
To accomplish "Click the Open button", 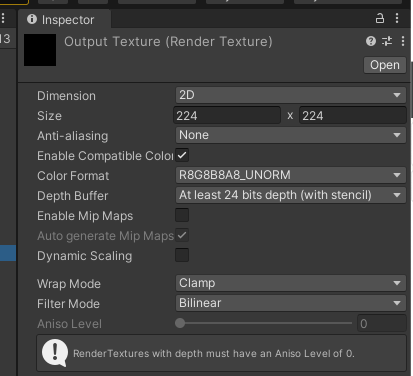I will pyautogui.click(x=385, y=65).
